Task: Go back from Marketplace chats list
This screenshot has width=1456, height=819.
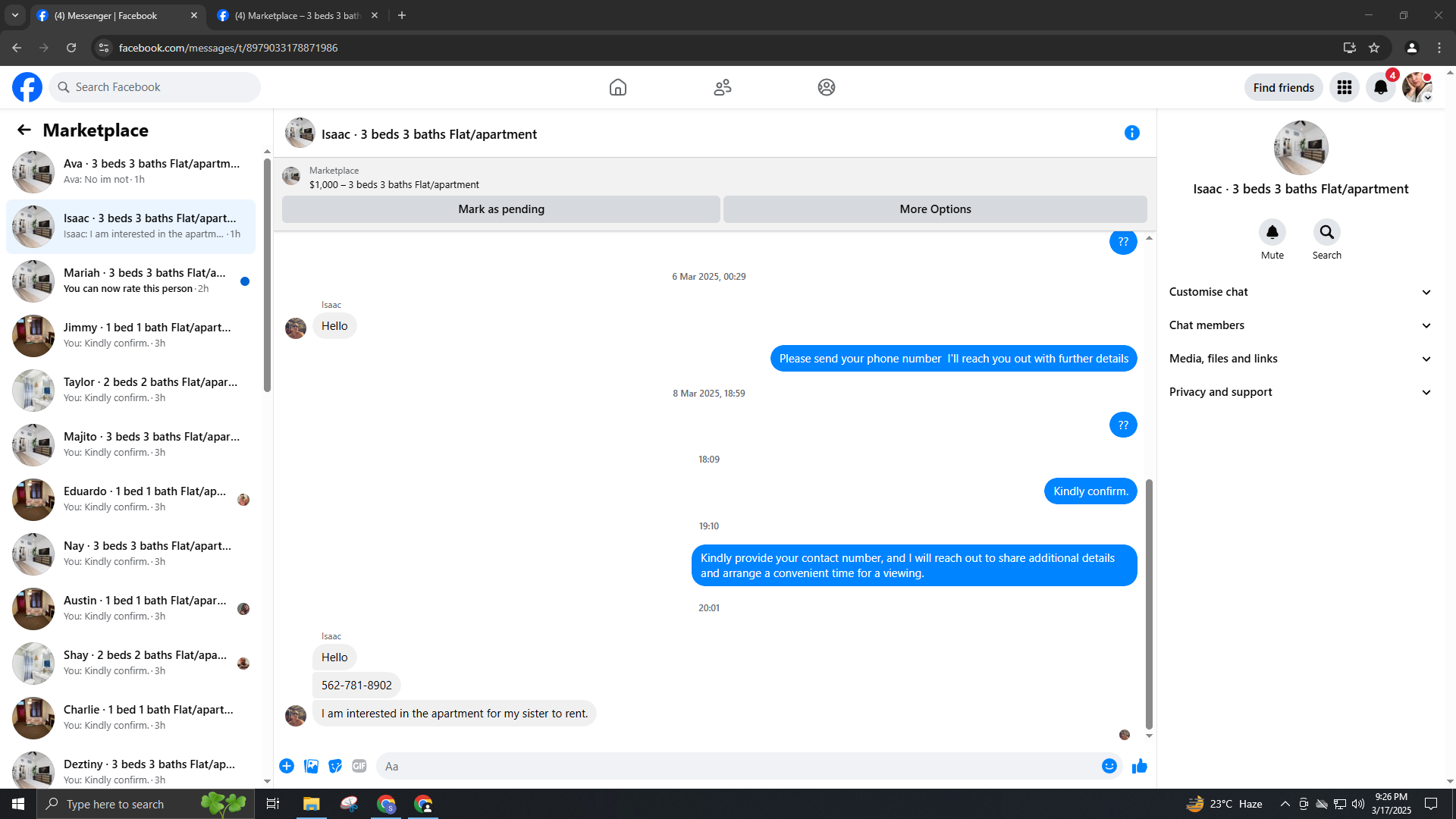Action: tap(24, 130)
